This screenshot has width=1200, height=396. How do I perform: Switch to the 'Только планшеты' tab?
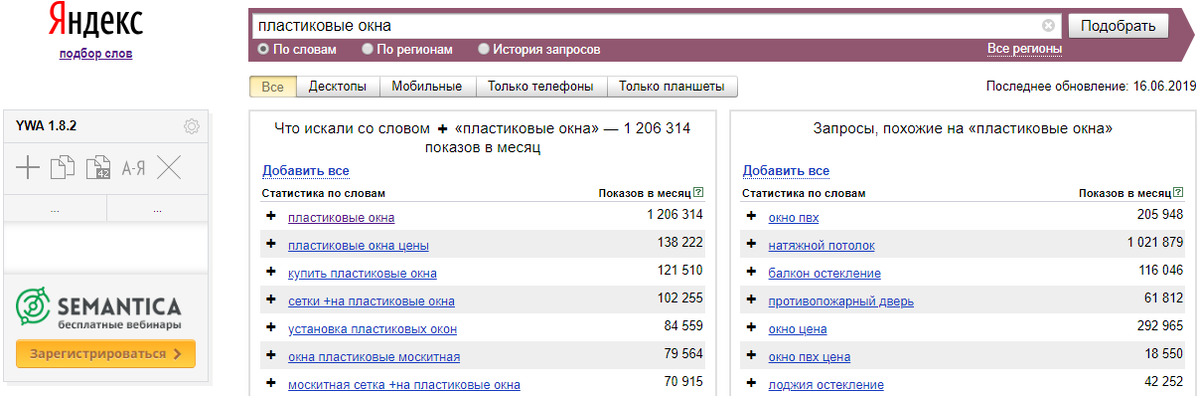672,86
